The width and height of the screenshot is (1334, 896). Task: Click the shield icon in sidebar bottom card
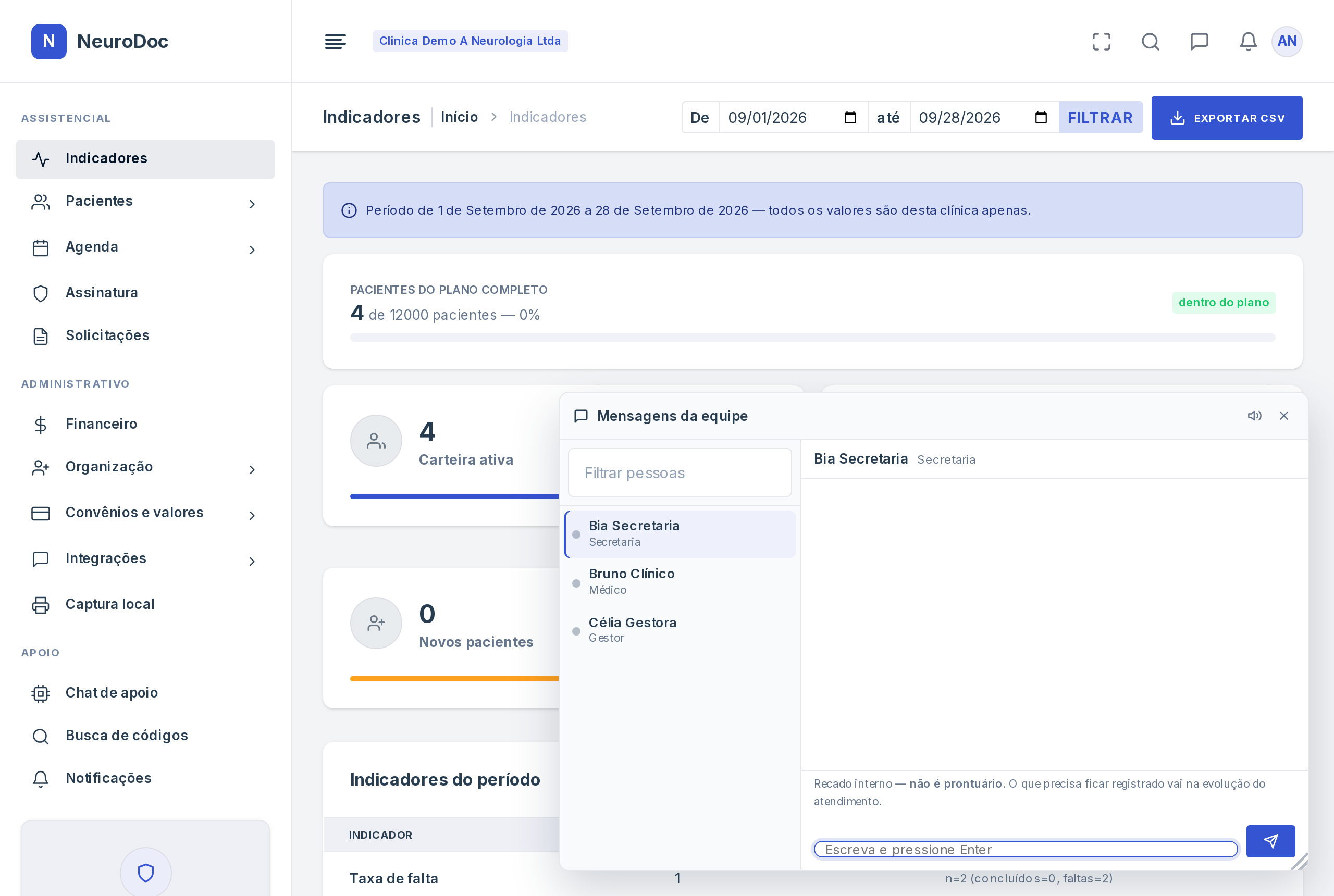pyautogui.click(x=146, y=873)
